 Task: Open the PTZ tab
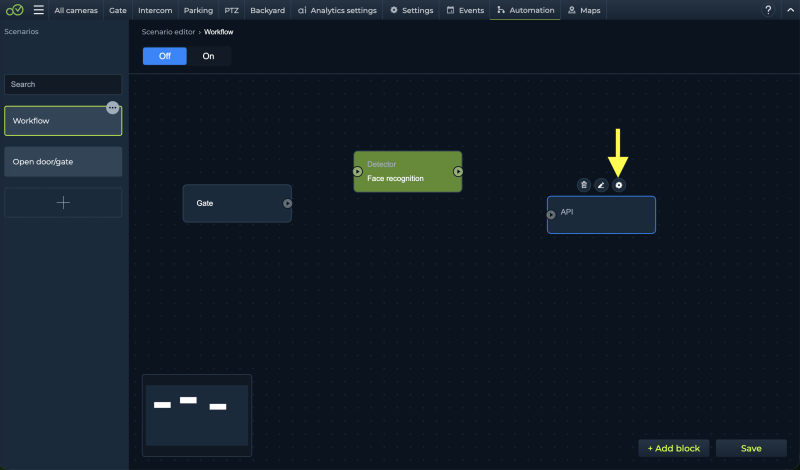tap(232, 10)
